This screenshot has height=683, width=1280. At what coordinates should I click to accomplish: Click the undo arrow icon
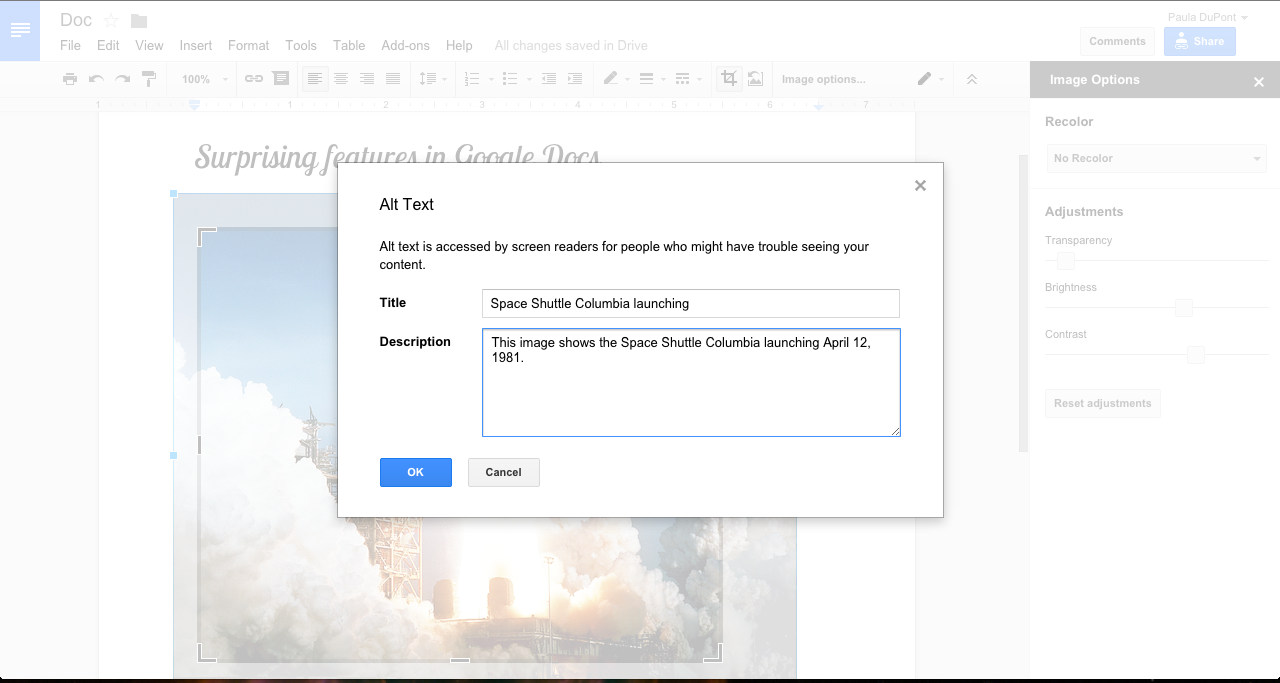click(x=96, y=79)
